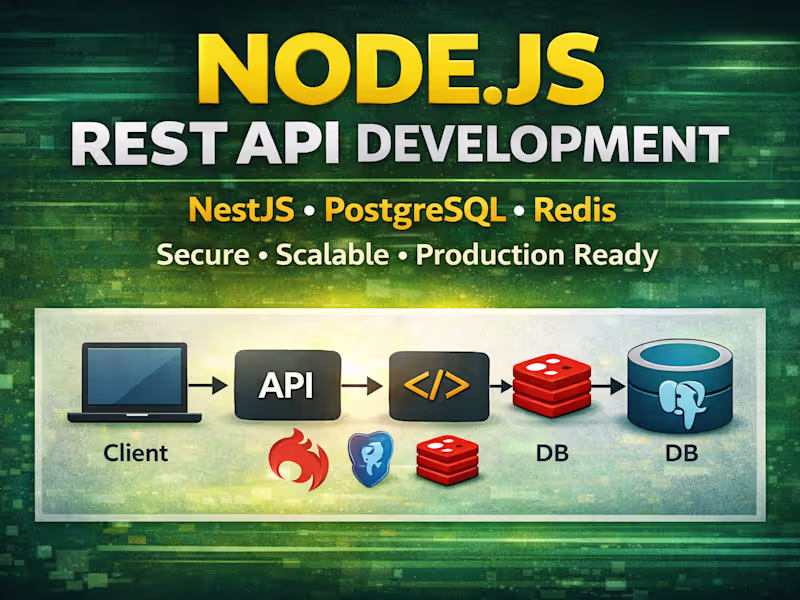Click the DB label under PostgreSQL cylinder
This screenshot has width=800, height=600.
point(682,453)
